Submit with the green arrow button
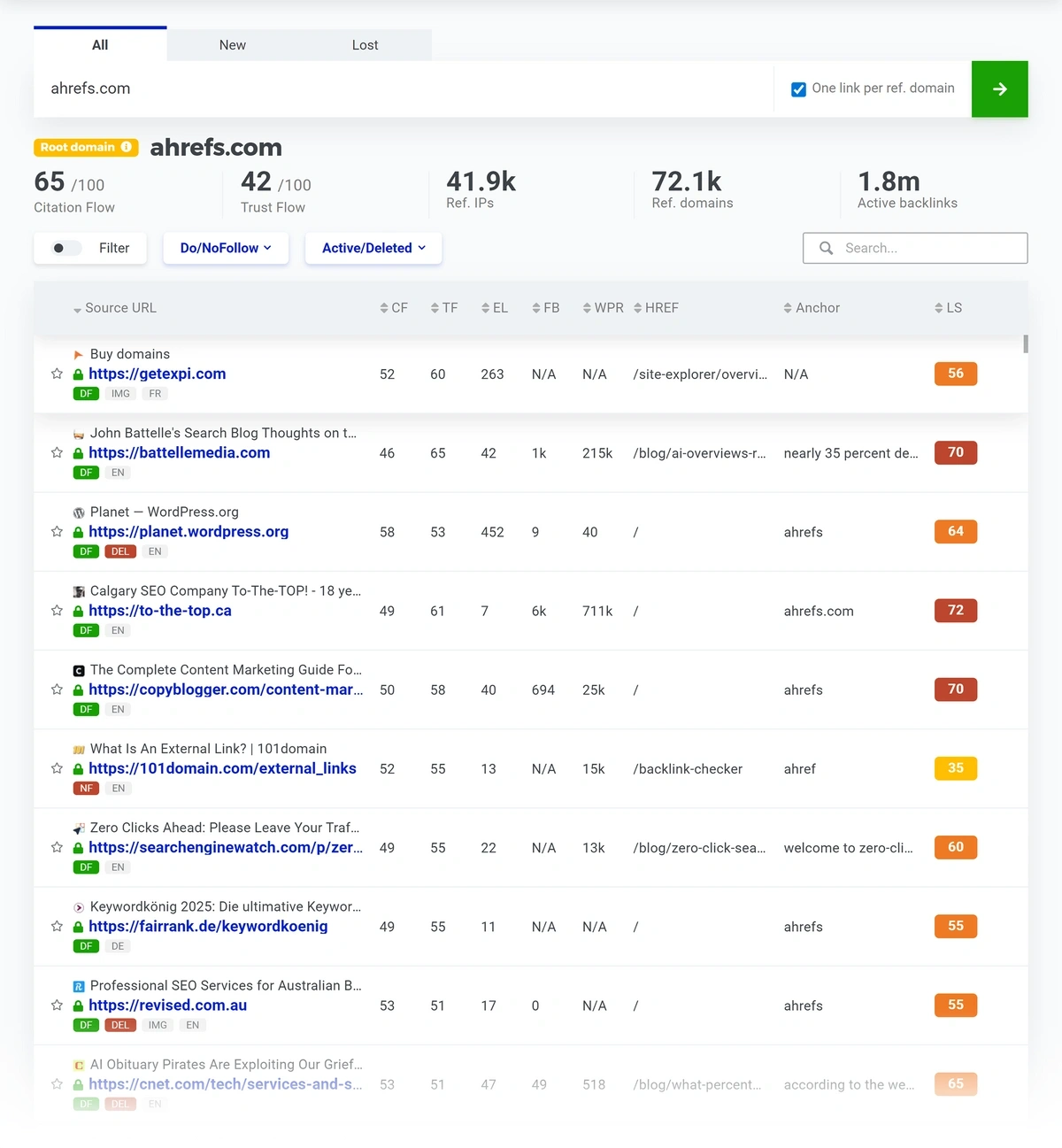Screen dimensions: 1062x1148 (1000, 89)
